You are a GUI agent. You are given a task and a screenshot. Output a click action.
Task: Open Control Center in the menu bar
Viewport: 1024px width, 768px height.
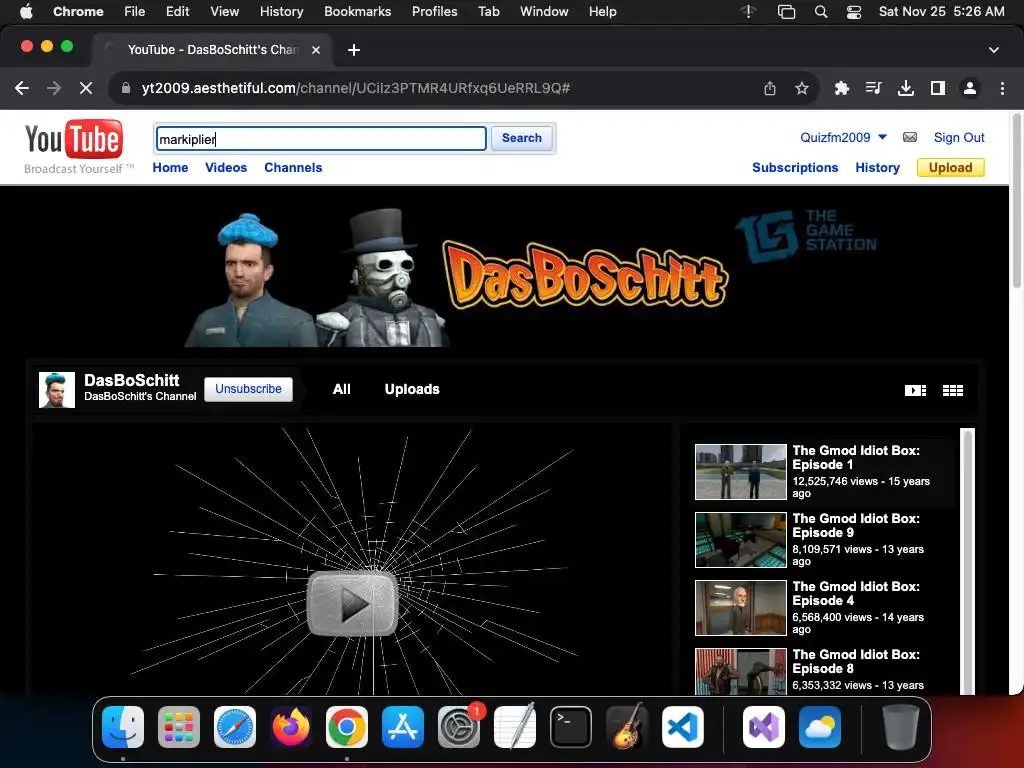[854, 12]
